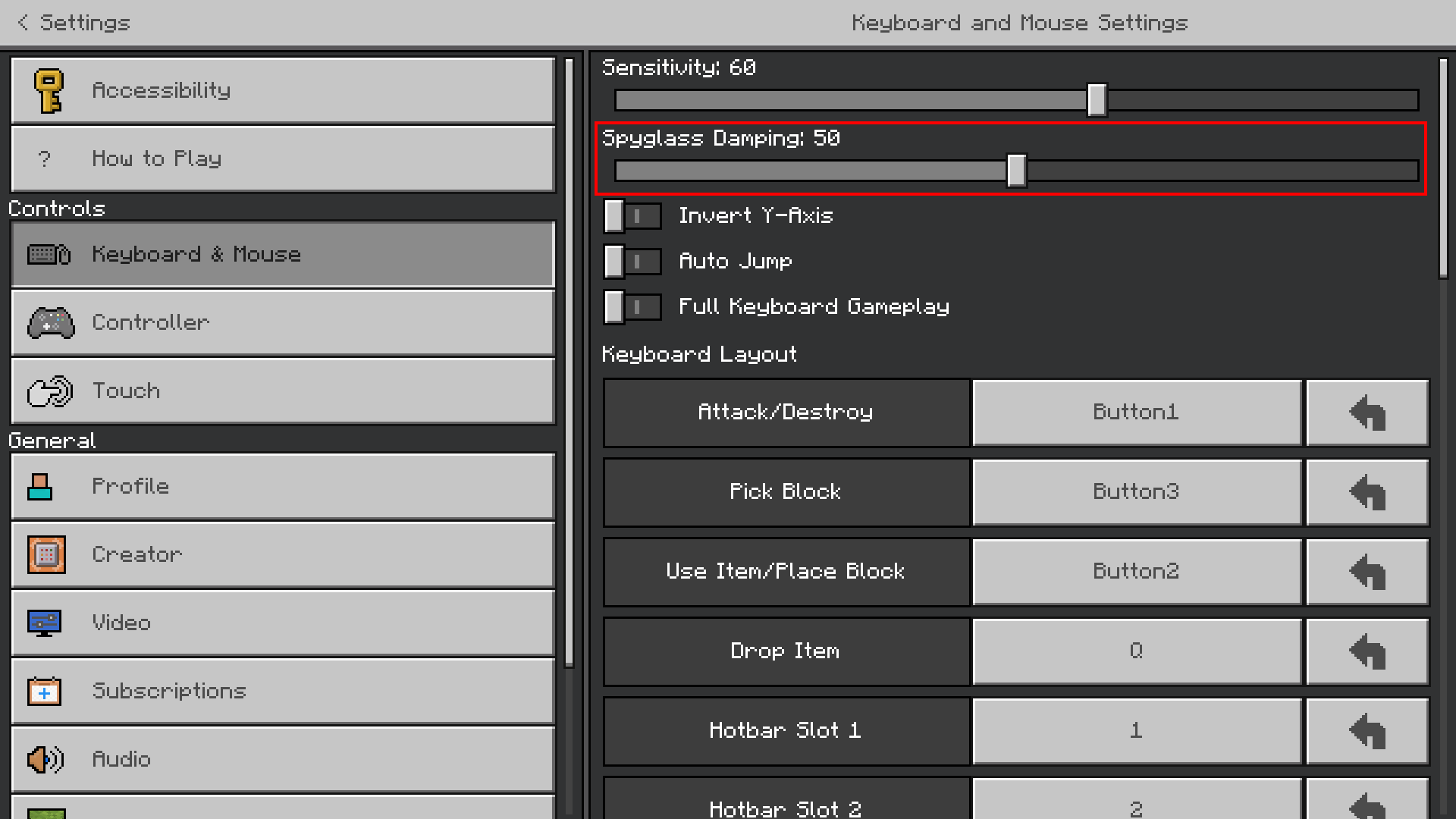Reset Drop Item binding arrow icon
The image size is (1456, 819).
[x=1367, y=651]
